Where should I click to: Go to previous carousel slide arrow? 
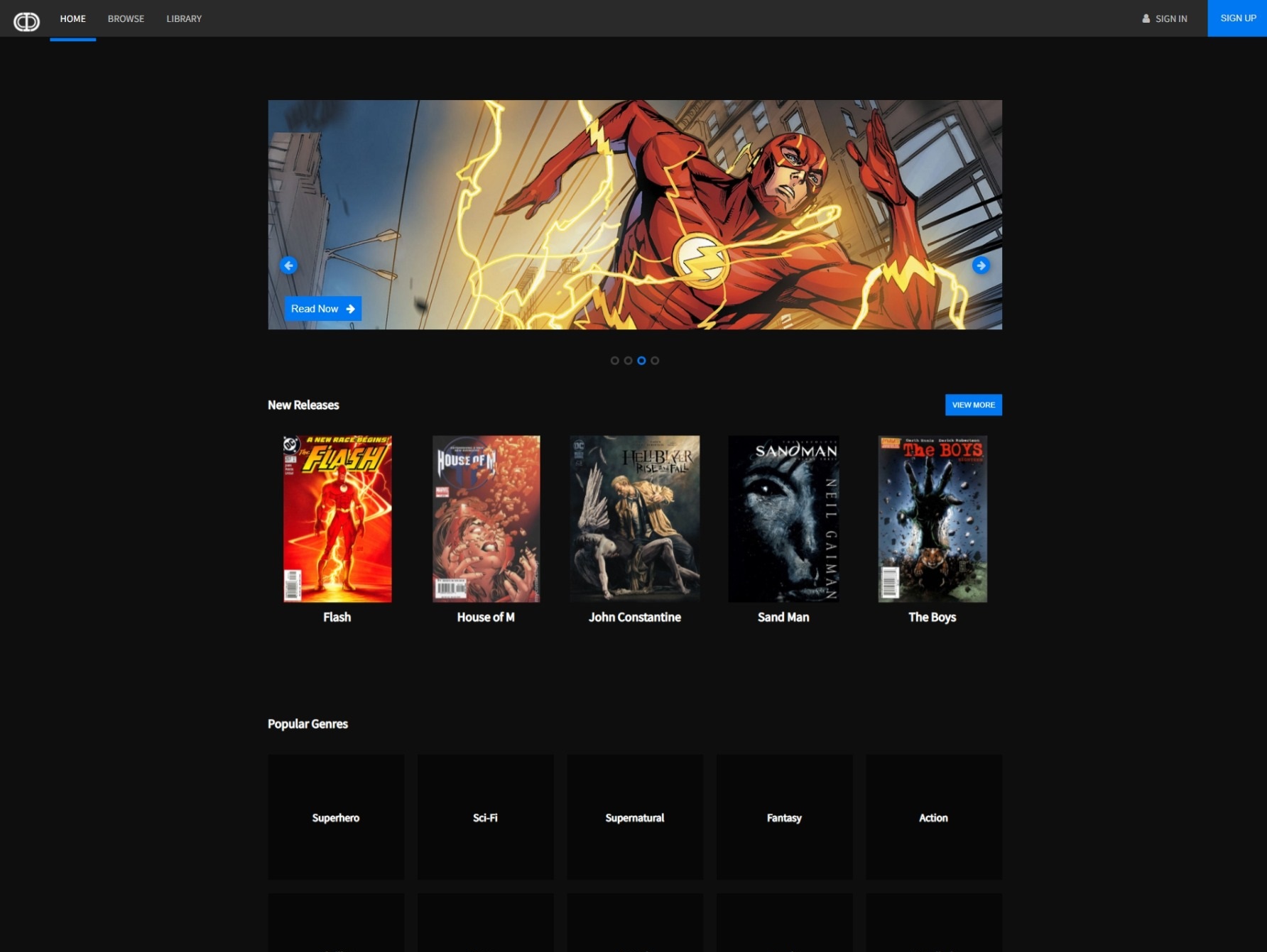tap(288, 266)
